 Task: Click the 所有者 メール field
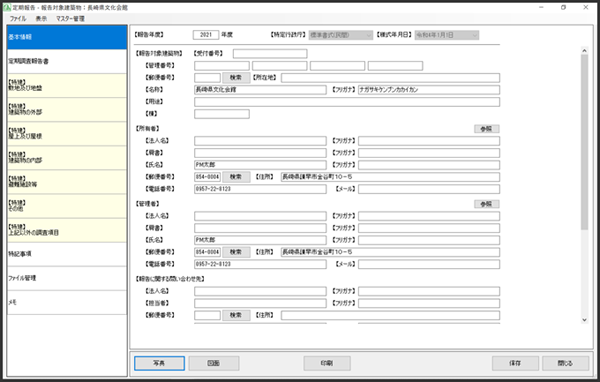[429, 189]
